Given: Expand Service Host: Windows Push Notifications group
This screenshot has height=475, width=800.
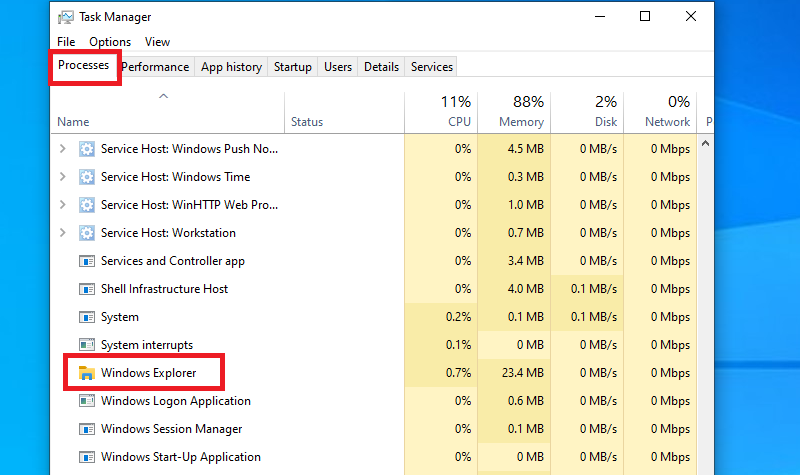Looking at the screenshot, I should click(64, 149).
